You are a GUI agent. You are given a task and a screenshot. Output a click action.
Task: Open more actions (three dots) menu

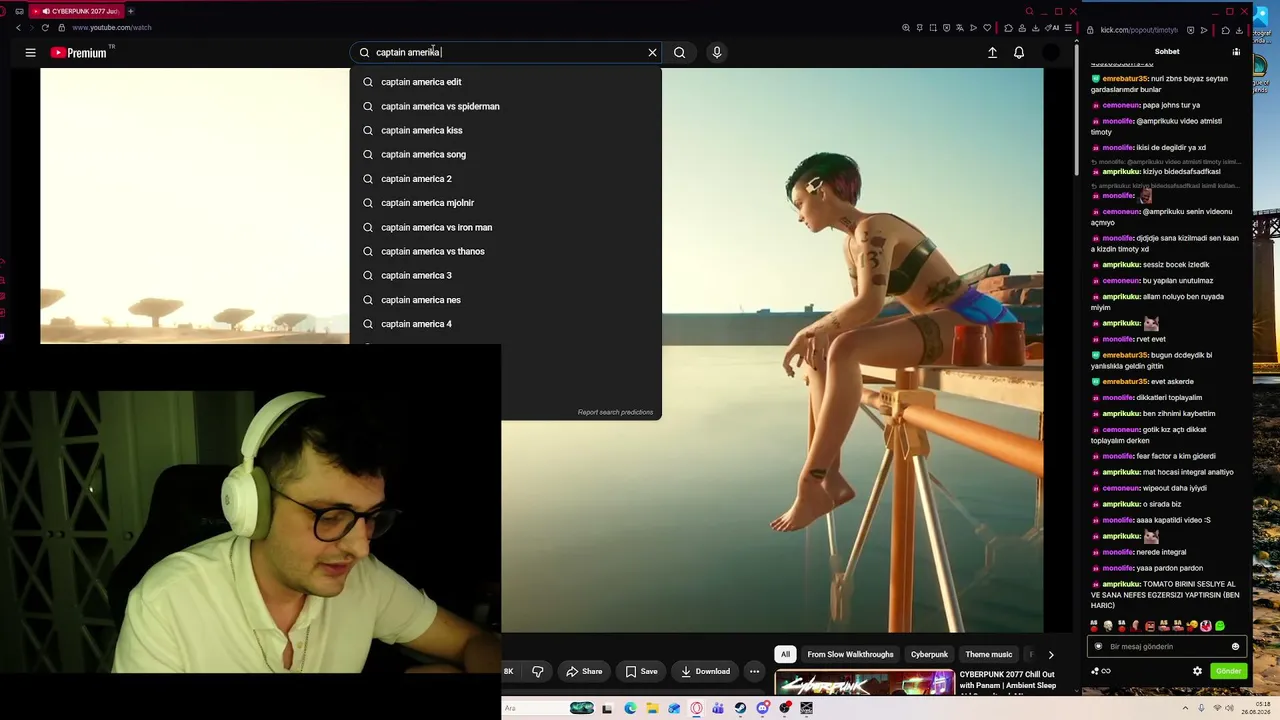pos(754,671)
